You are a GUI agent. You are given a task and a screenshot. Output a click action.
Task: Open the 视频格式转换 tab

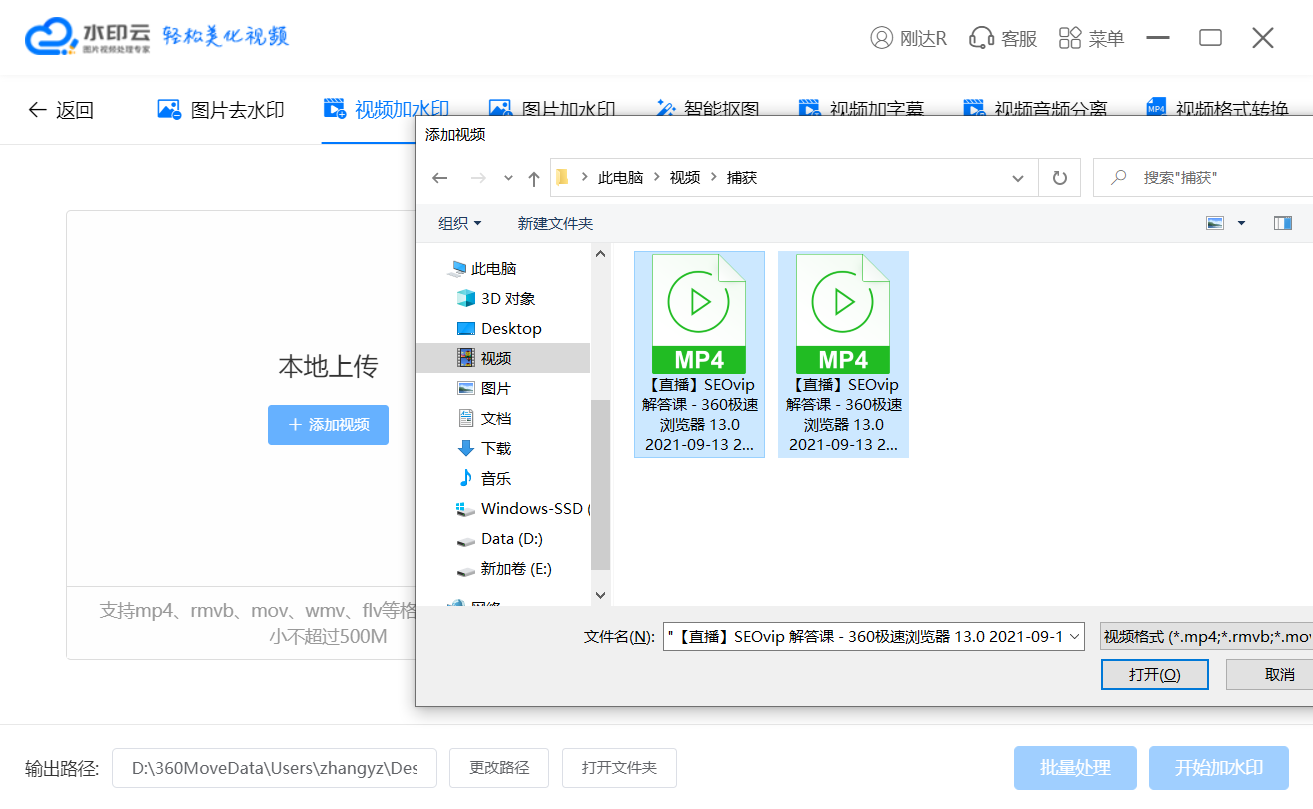point(1217,110)
